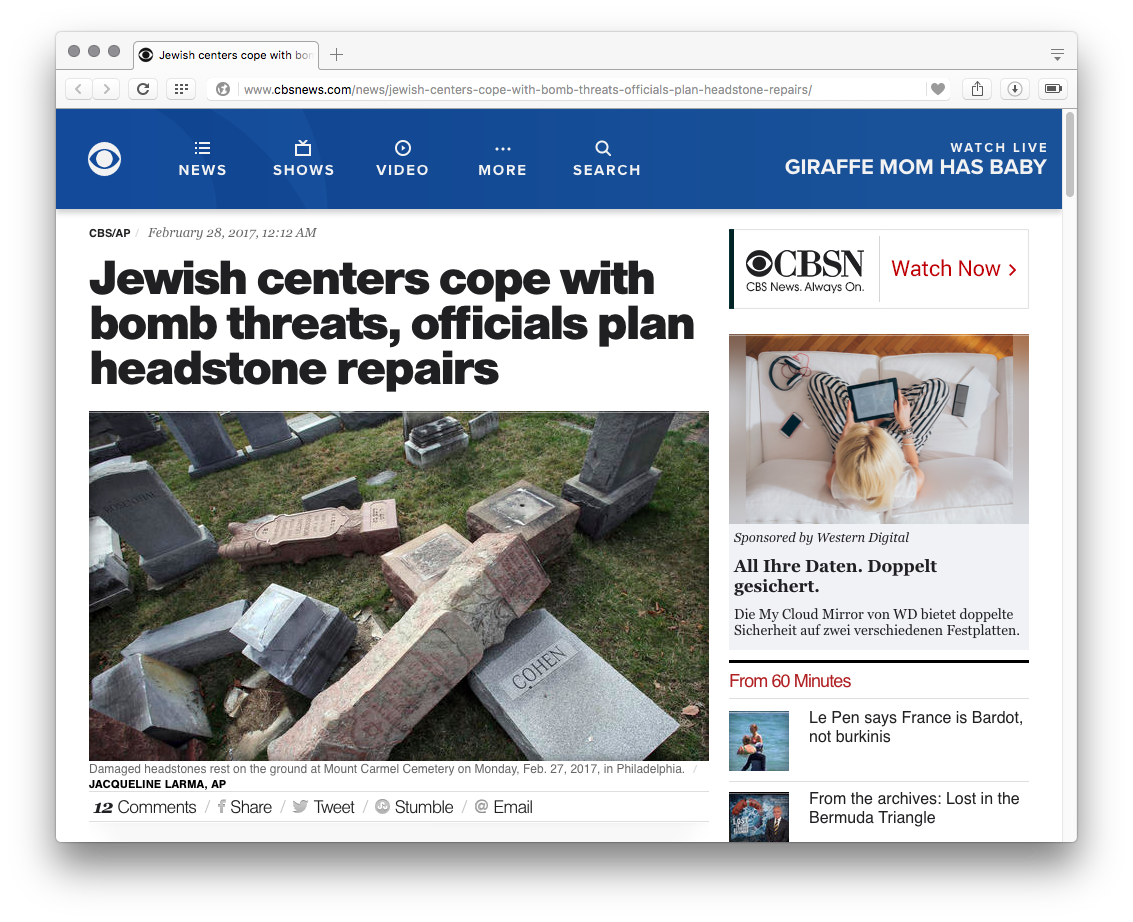Open downloads via the download arrow icon
Screen dimensions: 1133x922
point(1014,89)
